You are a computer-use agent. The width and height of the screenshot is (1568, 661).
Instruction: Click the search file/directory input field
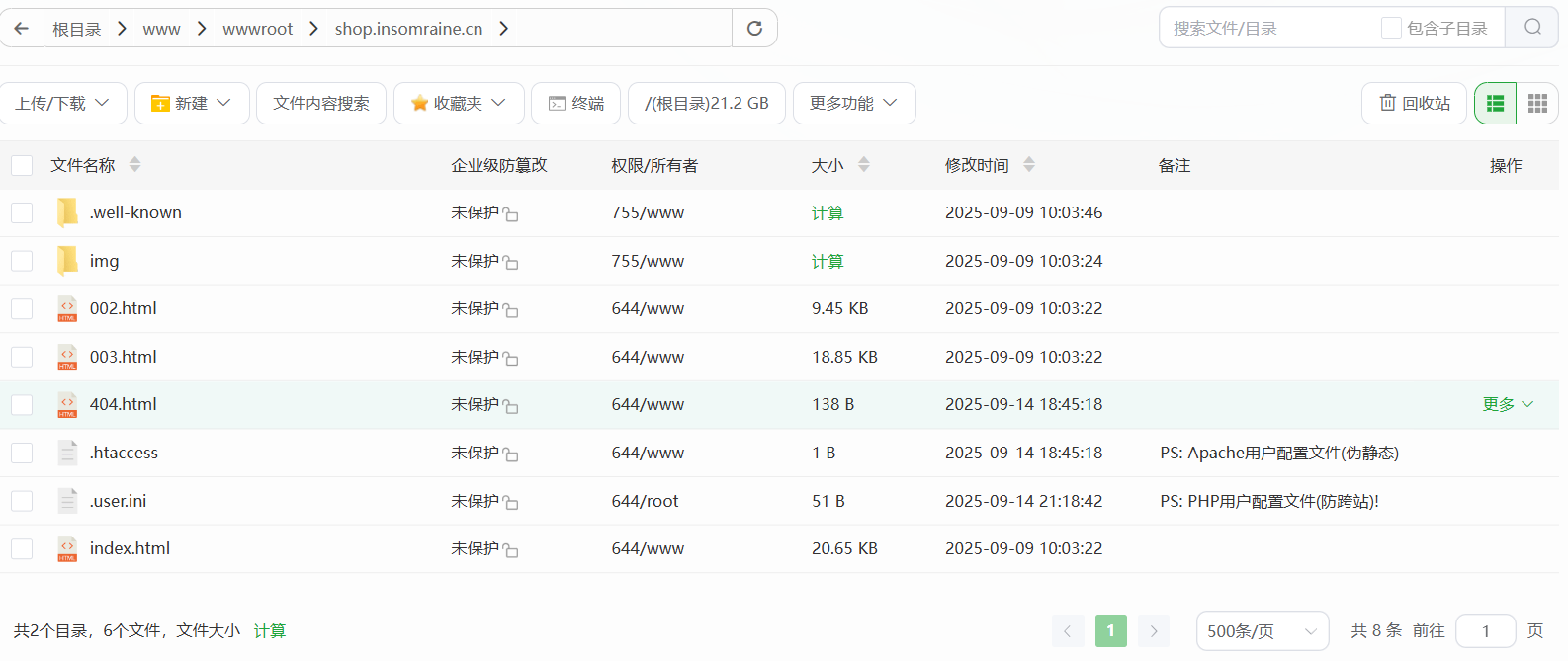pos(1270,28)
